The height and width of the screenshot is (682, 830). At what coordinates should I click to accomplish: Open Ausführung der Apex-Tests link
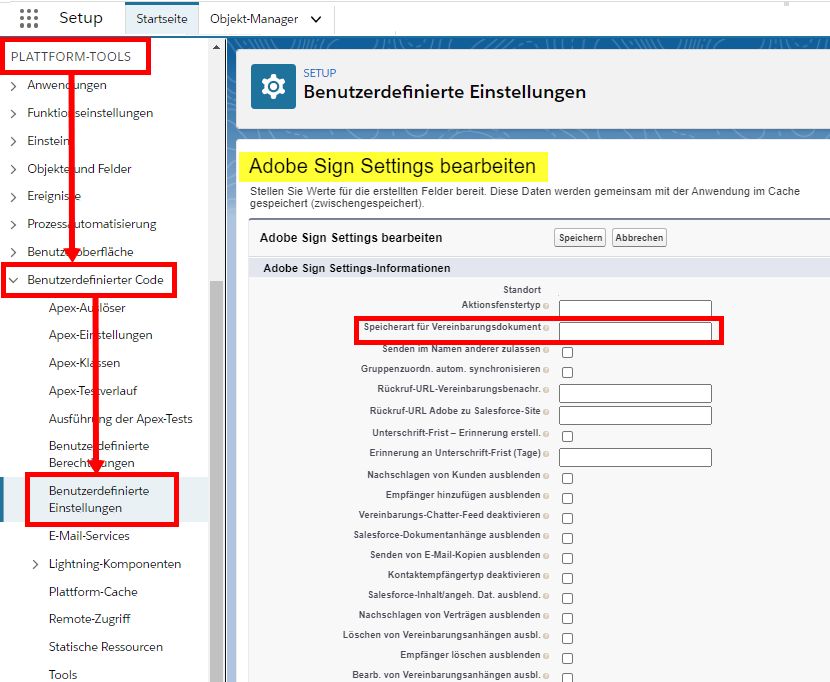pyautogui.click(x=121, y=419)
